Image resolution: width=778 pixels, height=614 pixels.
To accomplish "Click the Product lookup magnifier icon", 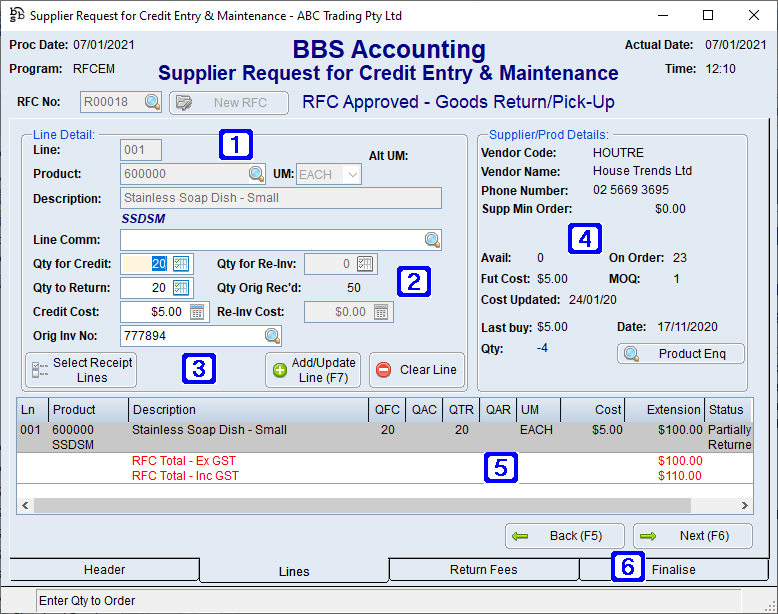I will 256,174.
